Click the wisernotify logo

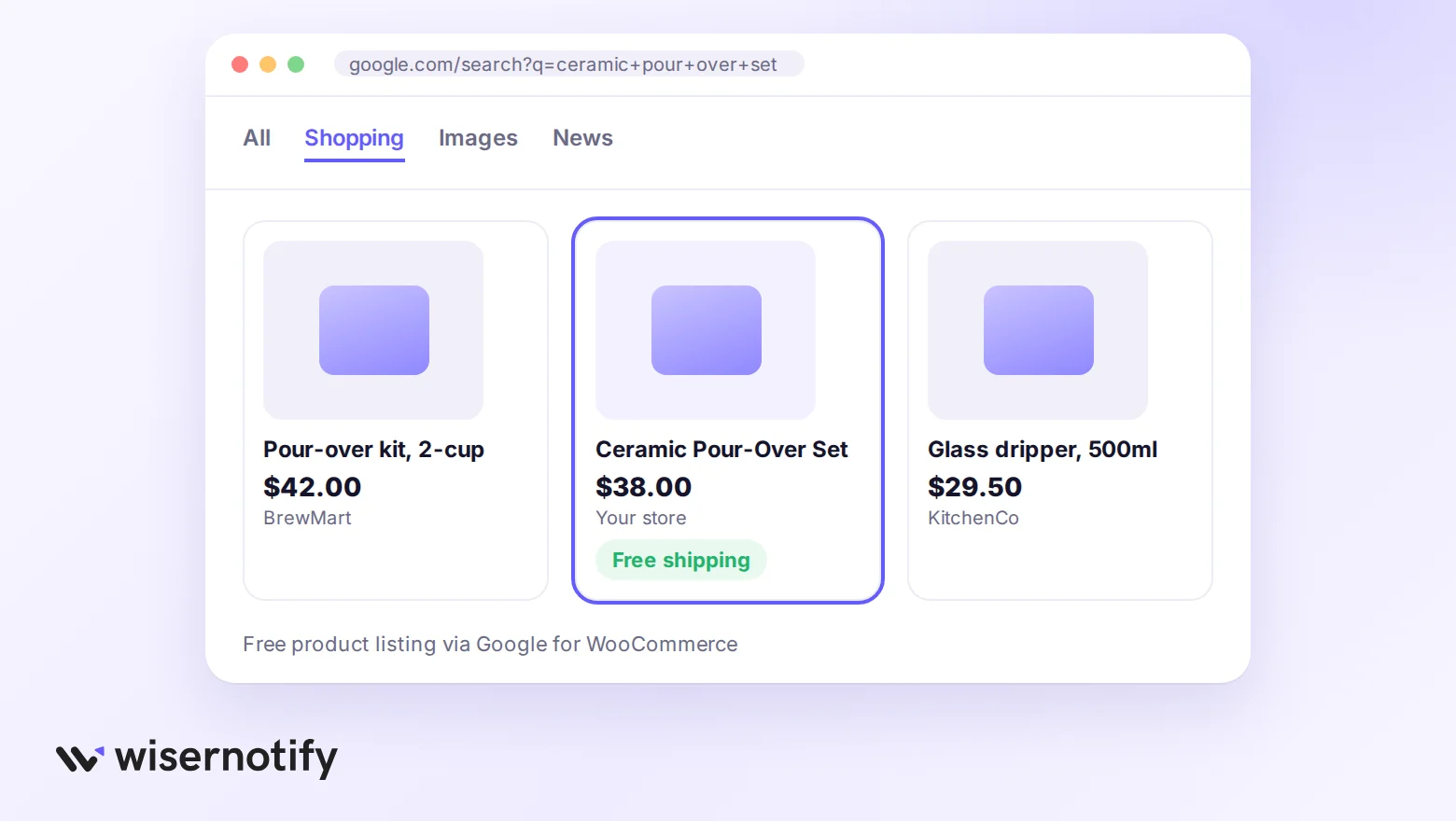(197, 757)
